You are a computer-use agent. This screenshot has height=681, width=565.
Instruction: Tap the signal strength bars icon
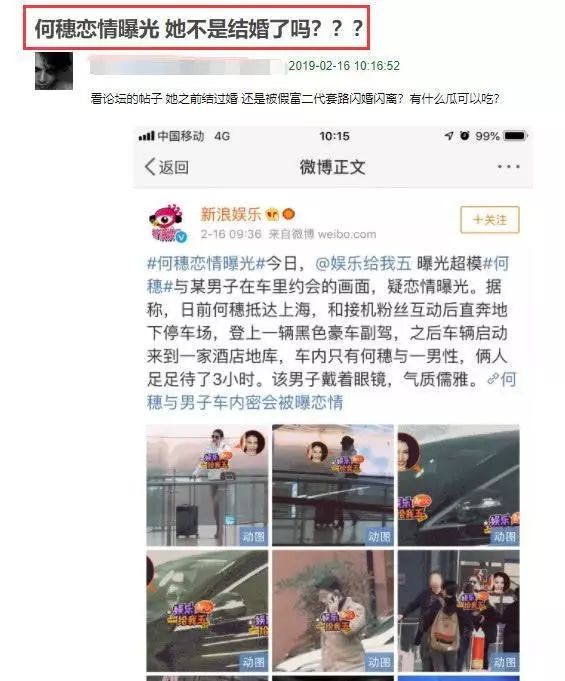(146, 136)
